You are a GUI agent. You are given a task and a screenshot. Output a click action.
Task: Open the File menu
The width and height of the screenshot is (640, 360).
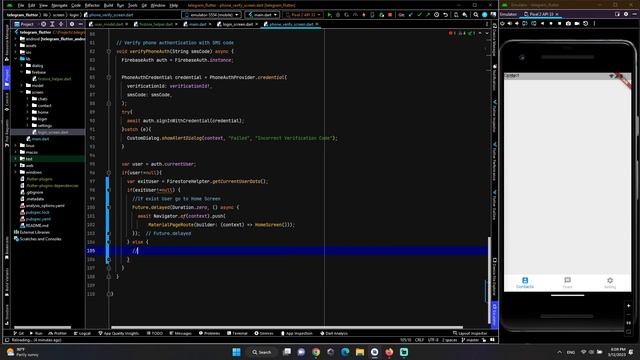click(21, 5)
